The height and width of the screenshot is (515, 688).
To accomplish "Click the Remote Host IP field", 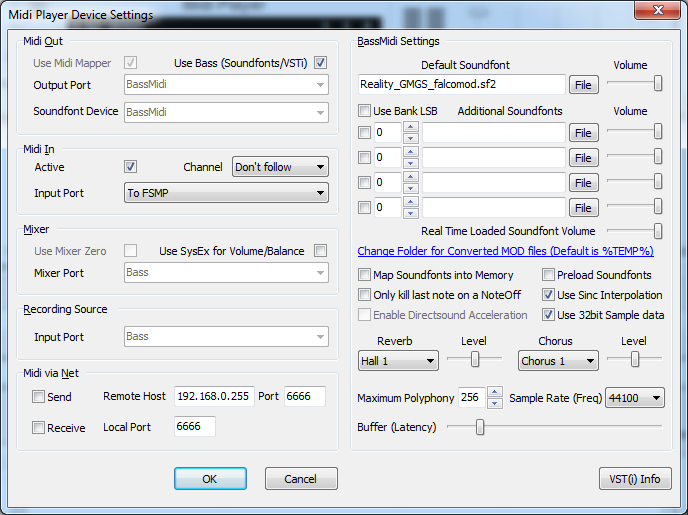I will click(x=214, y=396).
